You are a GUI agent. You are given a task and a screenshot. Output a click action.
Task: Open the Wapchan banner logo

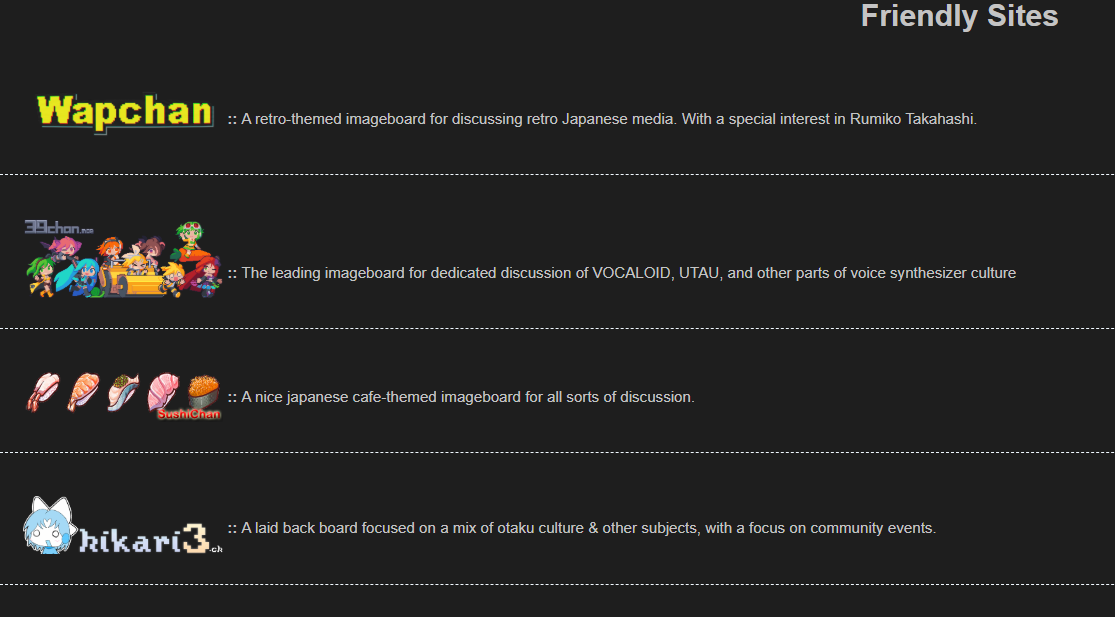[125, 112]
